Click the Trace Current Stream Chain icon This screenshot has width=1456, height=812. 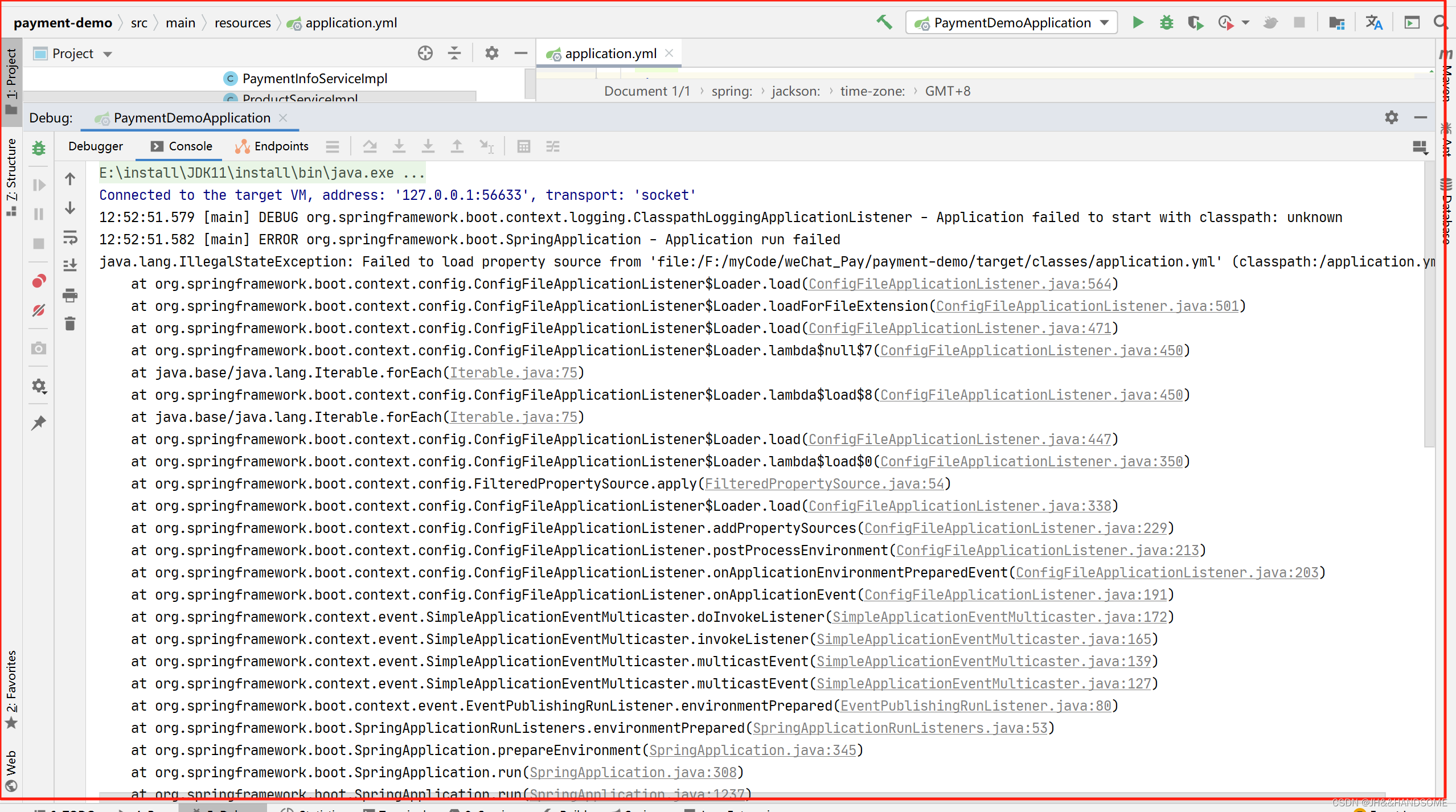pyautogui.click(x=553, y=147)
